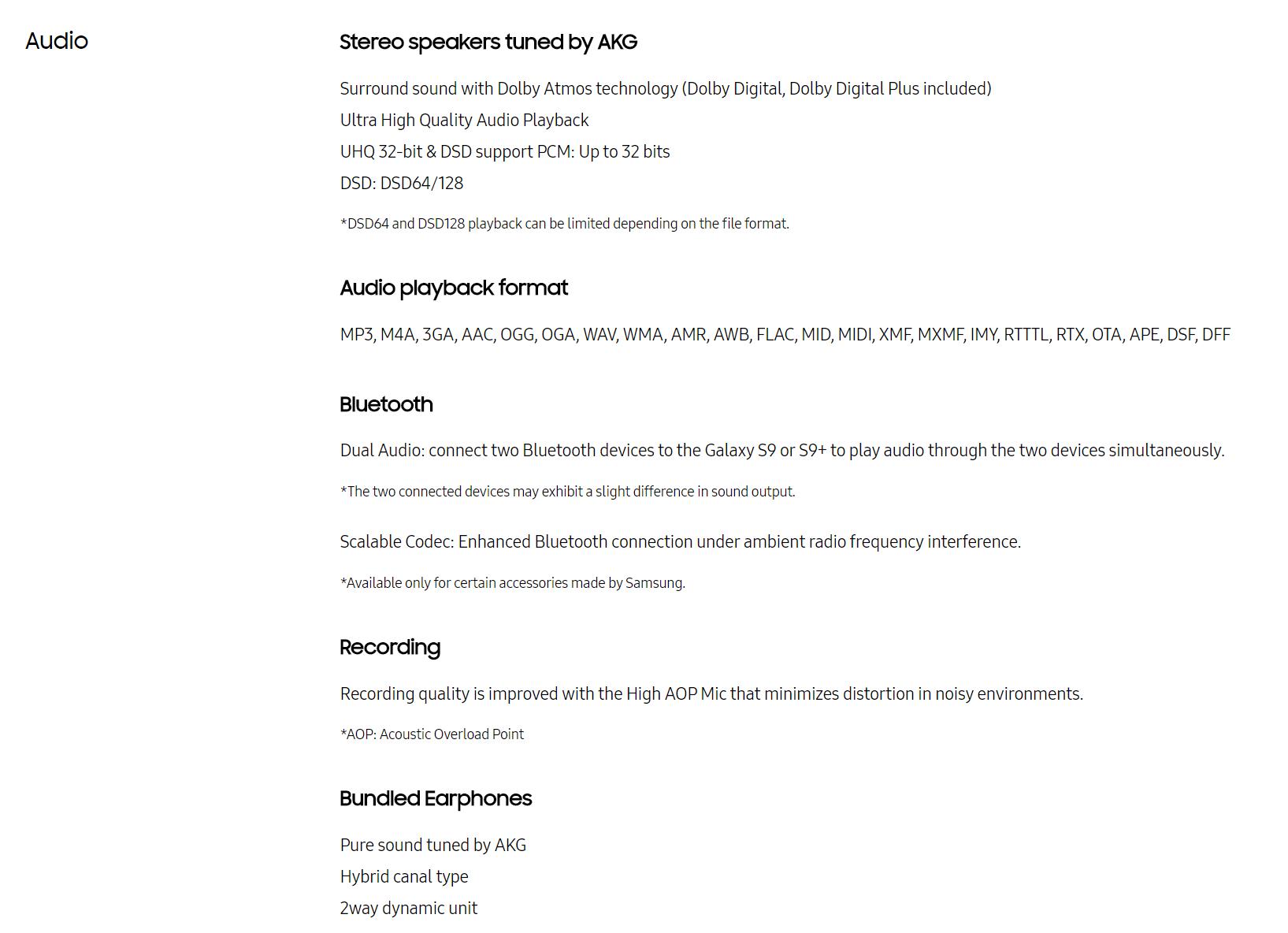
Task: Click the Audio section title
Action: (x=57, y=41)
